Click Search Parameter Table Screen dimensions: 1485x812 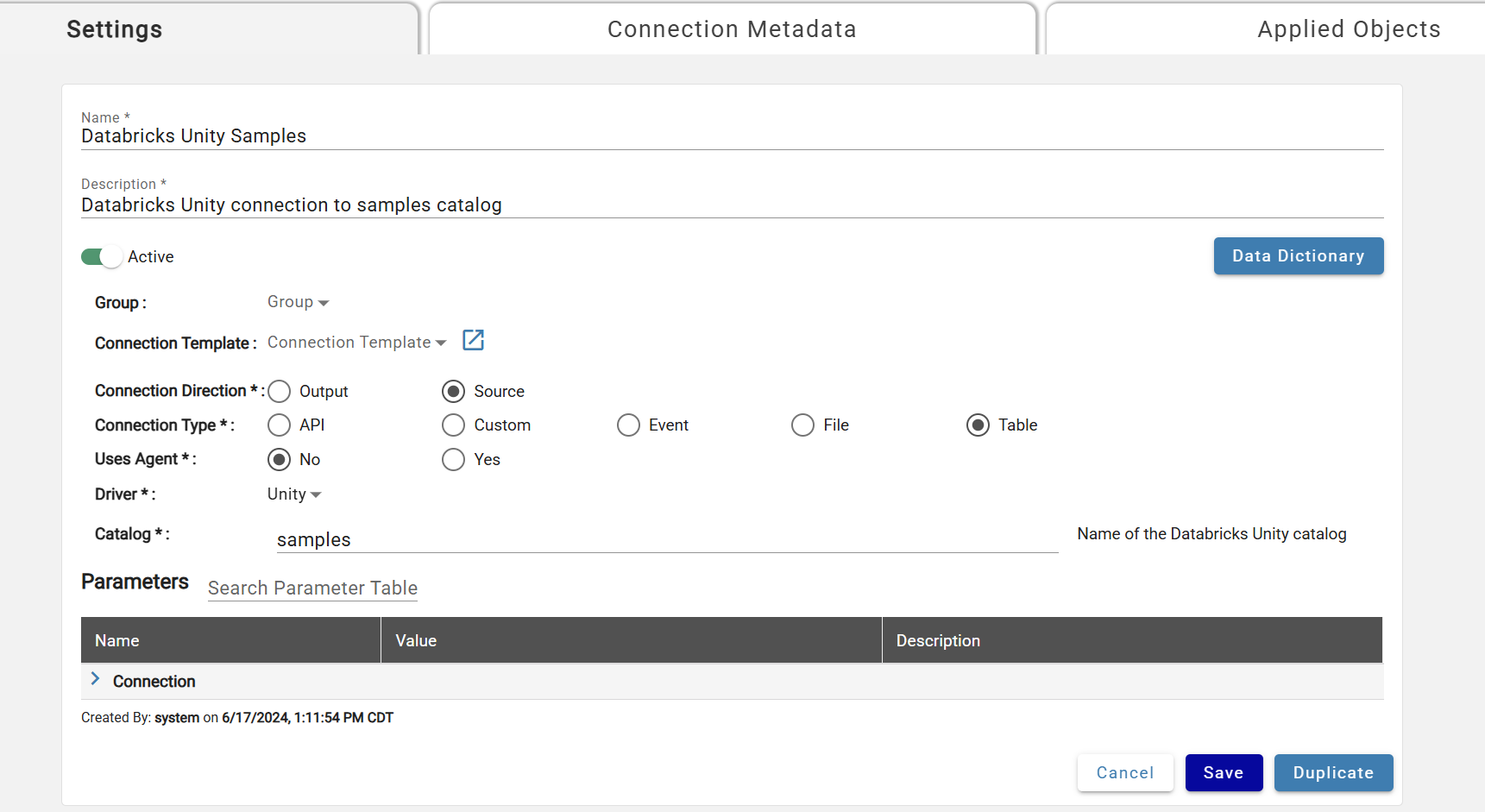(312, 588)
